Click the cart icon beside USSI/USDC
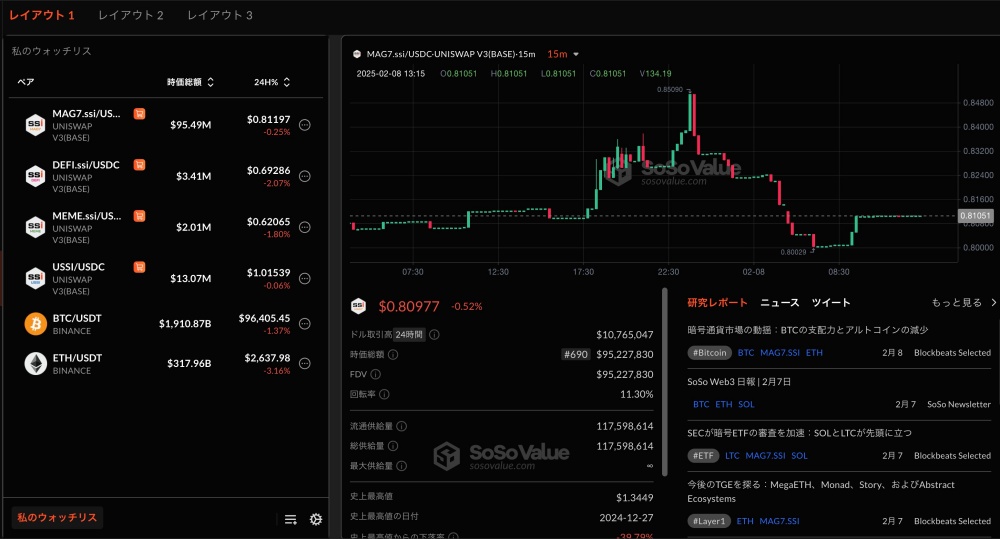Screen dimensions: 1000x539 [139, 267]
